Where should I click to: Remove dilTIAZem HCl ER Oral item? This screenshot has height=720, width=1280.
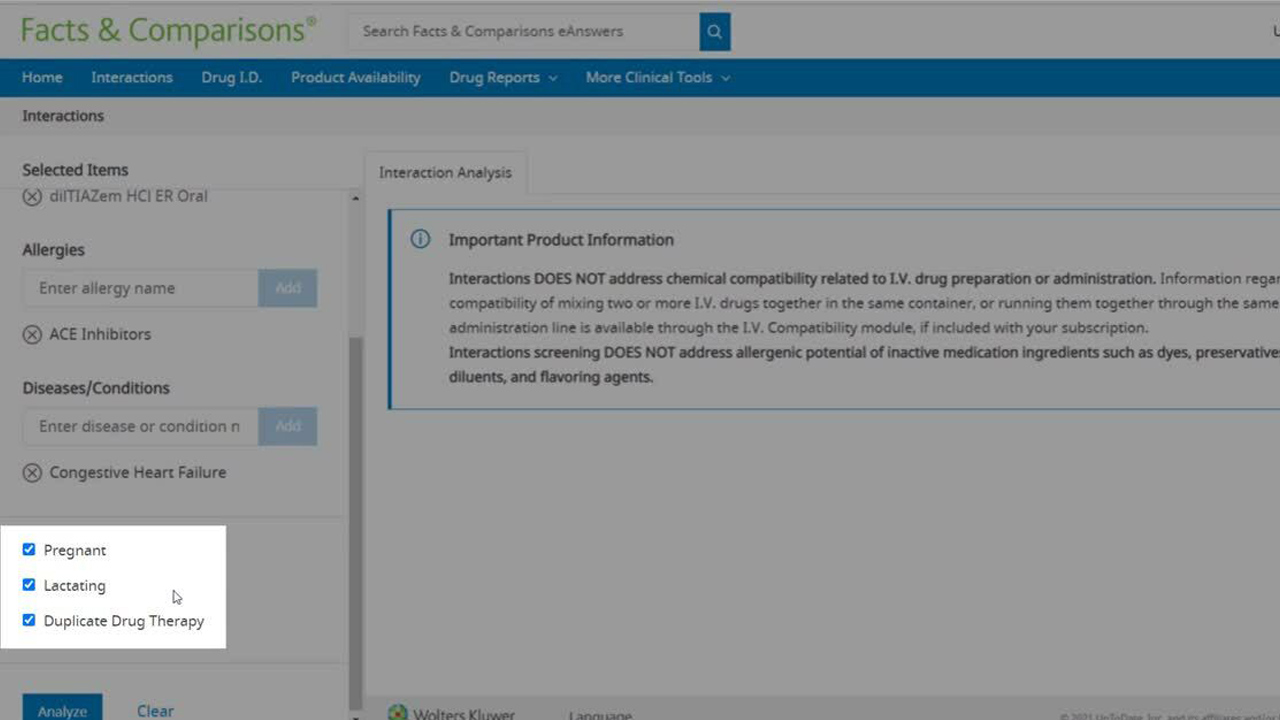pos(32,197)
